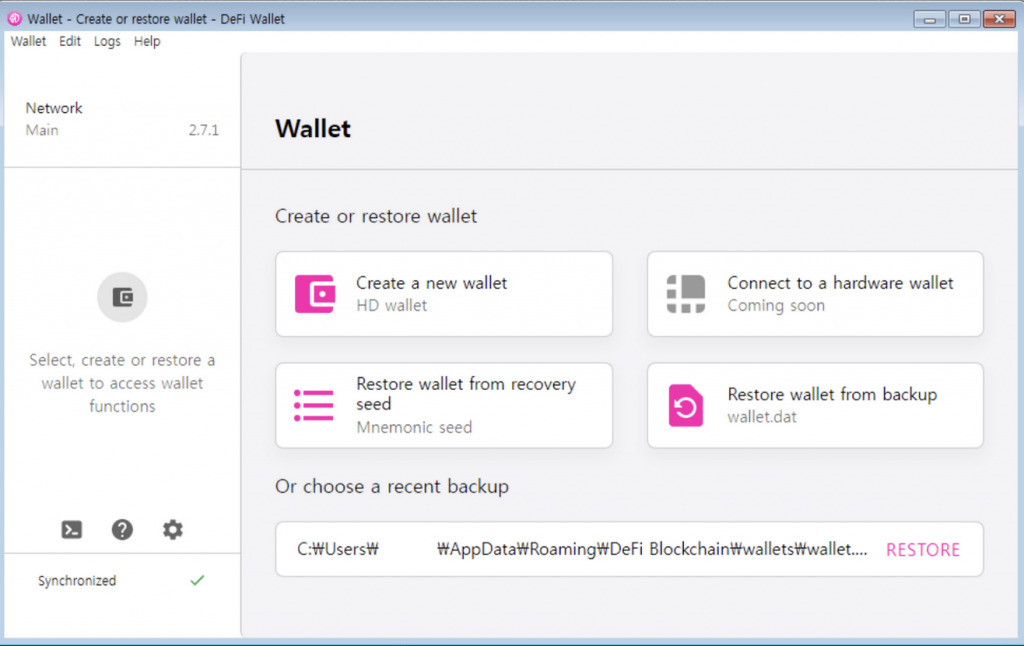This screenshot has width=1024, height=646.
Task: Click Restore wallet from backup
Action: click(815, 405)
